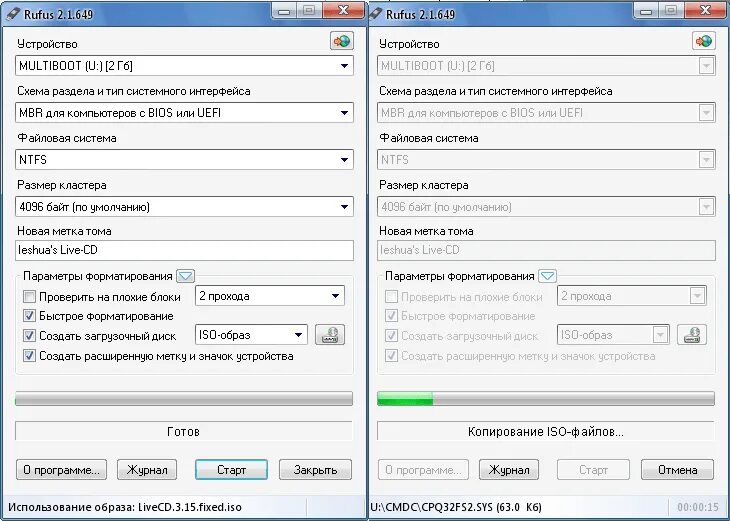The image size is (730, 521).
Task: Click disabled NTFS dropdown in right window
Action: [x=547, y=160]
